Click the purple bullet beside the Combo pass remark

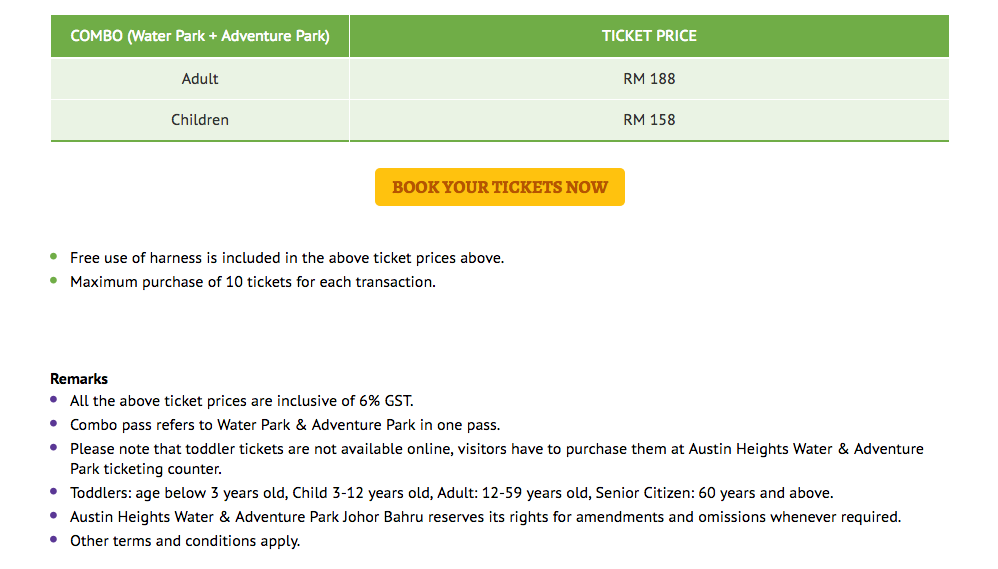54,424
